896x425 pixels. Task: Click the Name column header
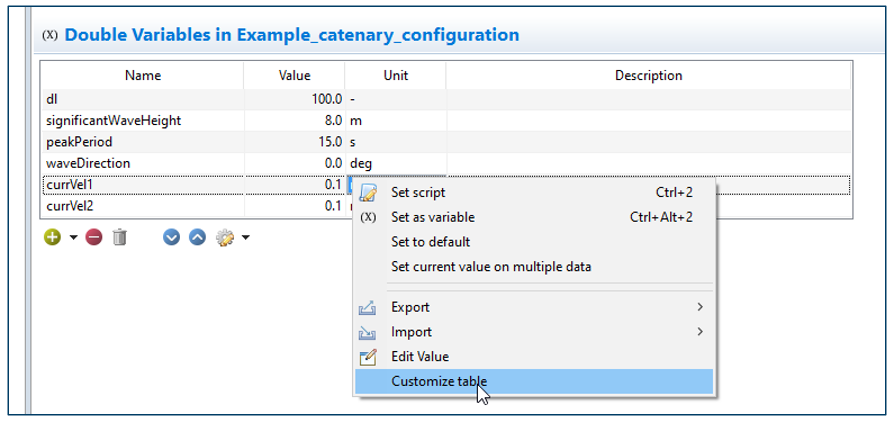click(x=142, y=76)
